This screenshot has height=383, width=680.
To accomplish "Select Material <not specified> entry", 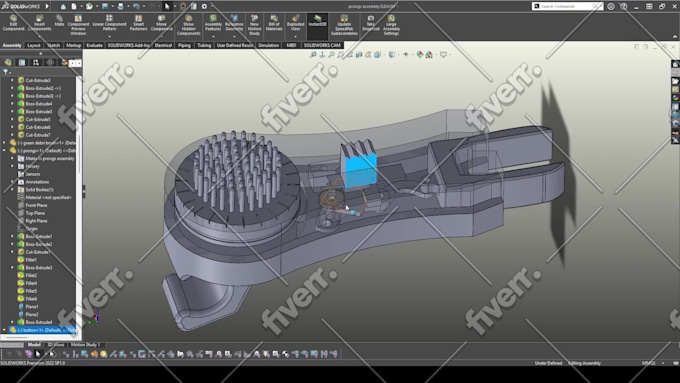I will tap(48, 197).
